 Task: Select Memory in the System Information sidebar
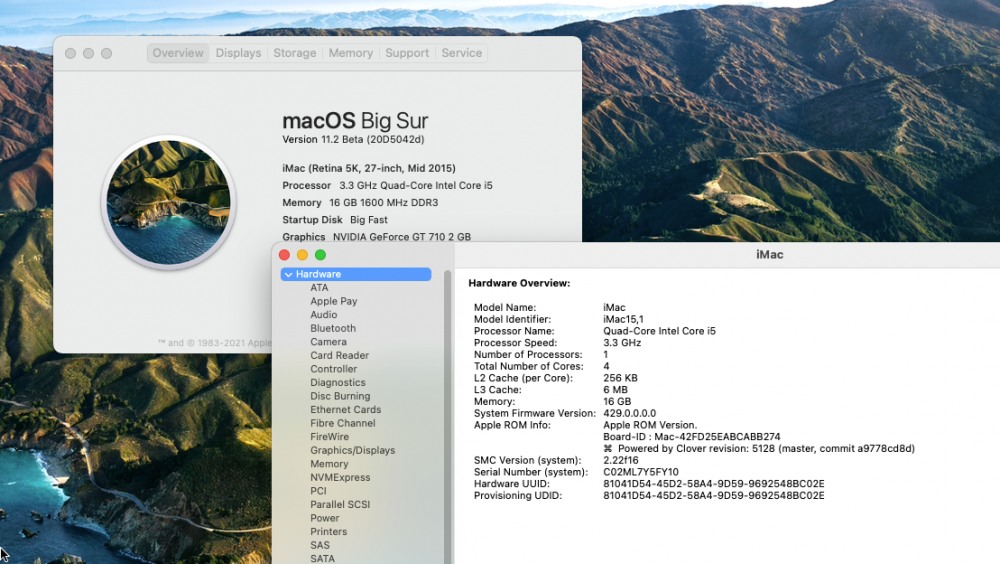(329, 464)
